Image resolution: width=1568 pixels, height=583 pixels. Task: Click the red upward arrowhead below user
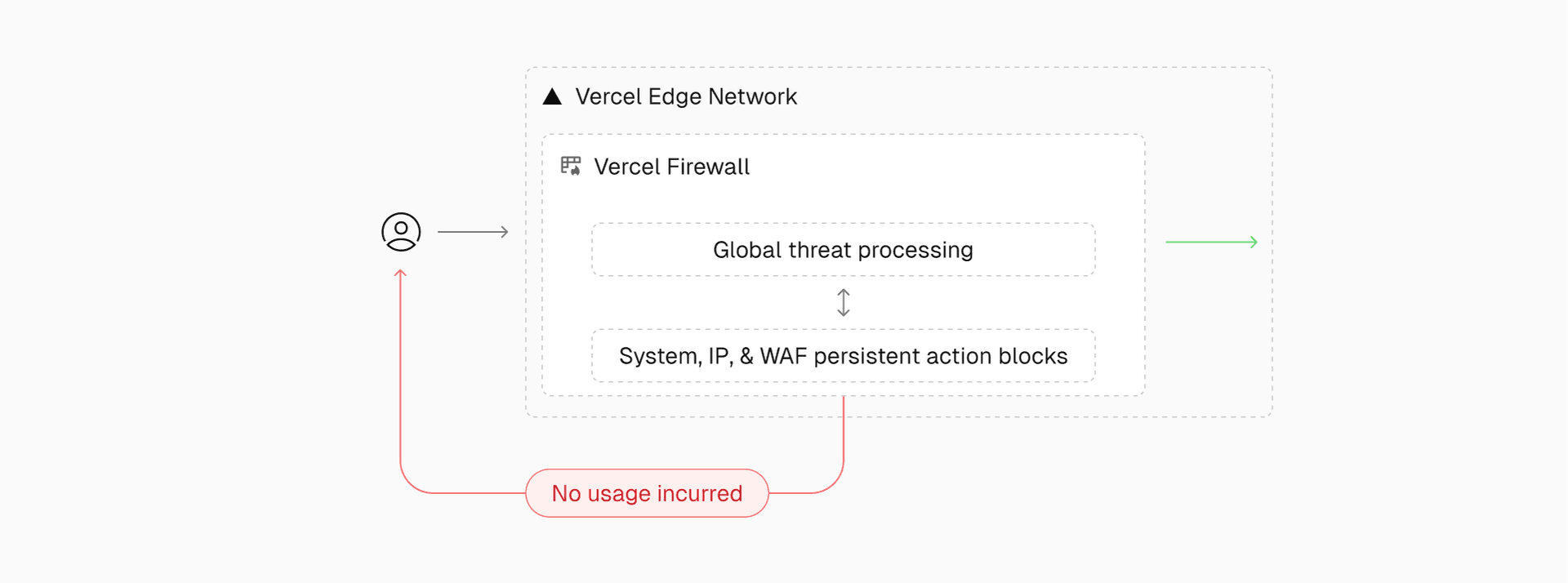[x=400, y=274]
